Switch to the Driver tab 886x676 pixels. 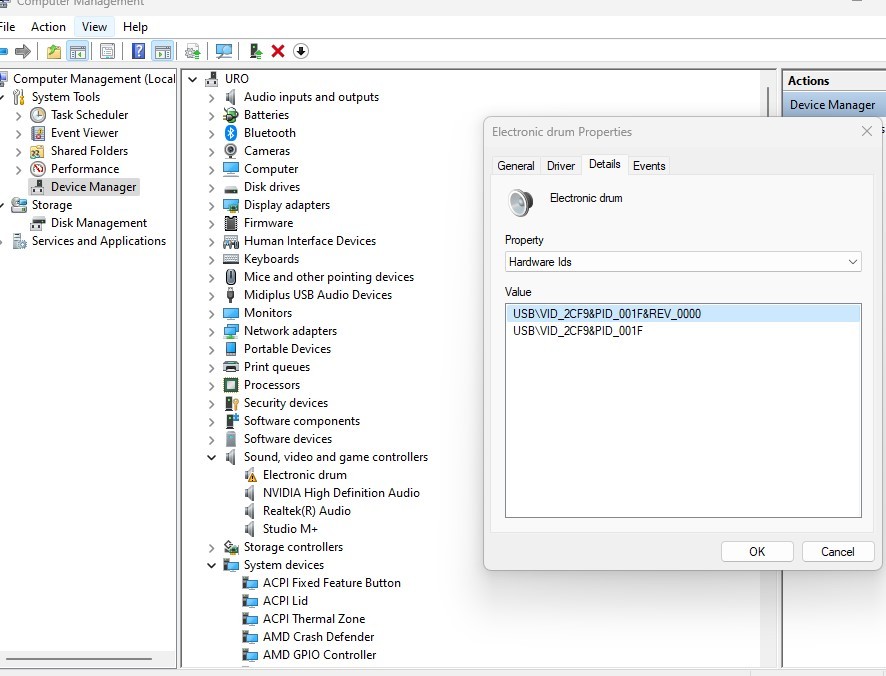click(561, 166)
